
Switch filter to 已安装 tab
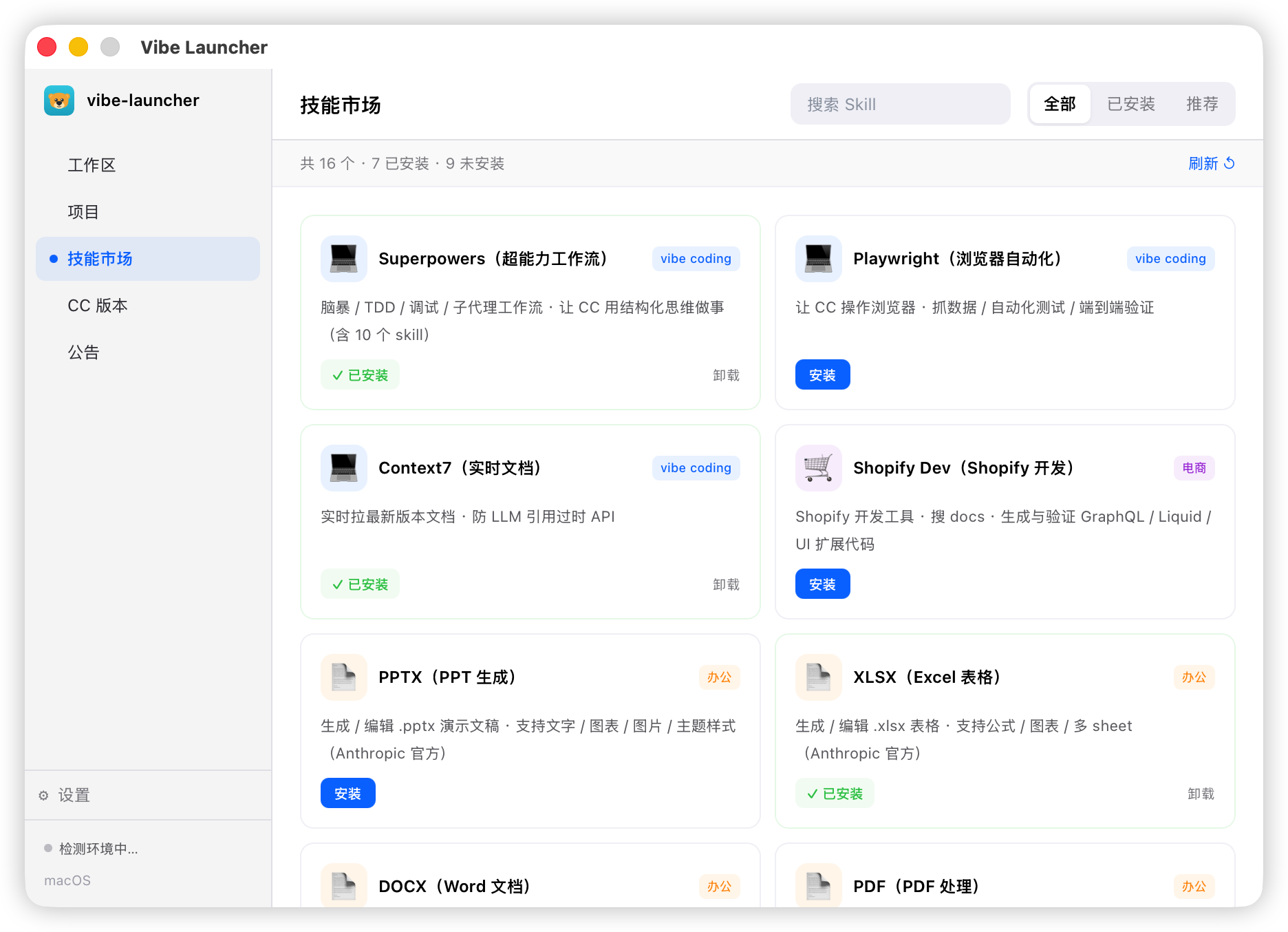(1131, 104)
